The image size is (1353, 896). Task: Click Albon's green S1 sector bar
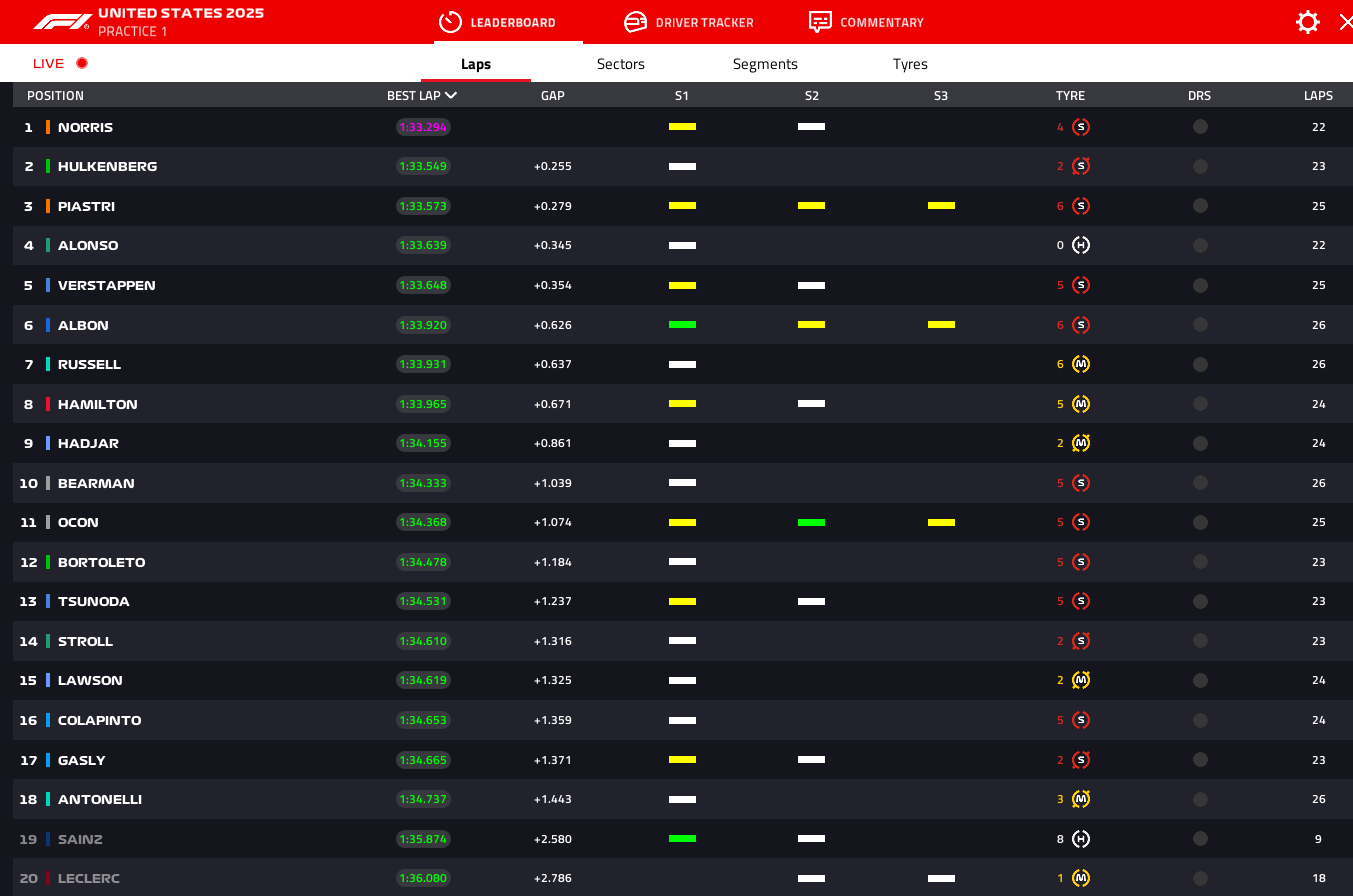click(682, 325)
